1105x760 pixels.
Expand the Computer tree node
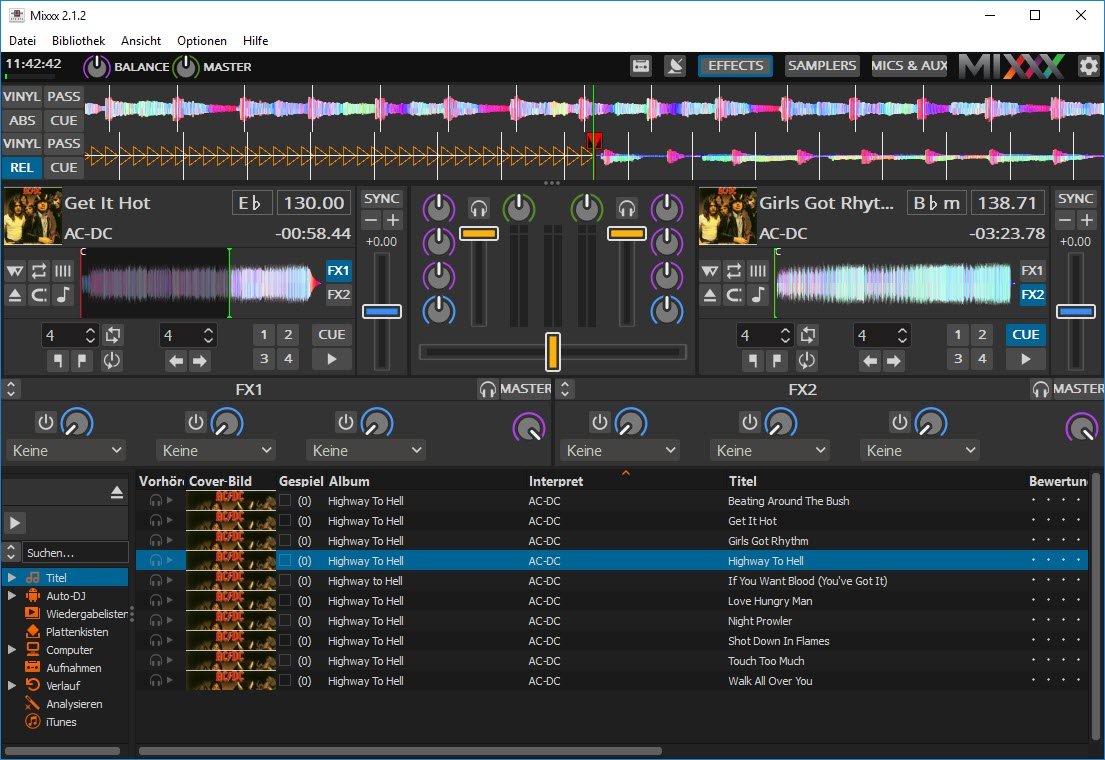[12, 650]
